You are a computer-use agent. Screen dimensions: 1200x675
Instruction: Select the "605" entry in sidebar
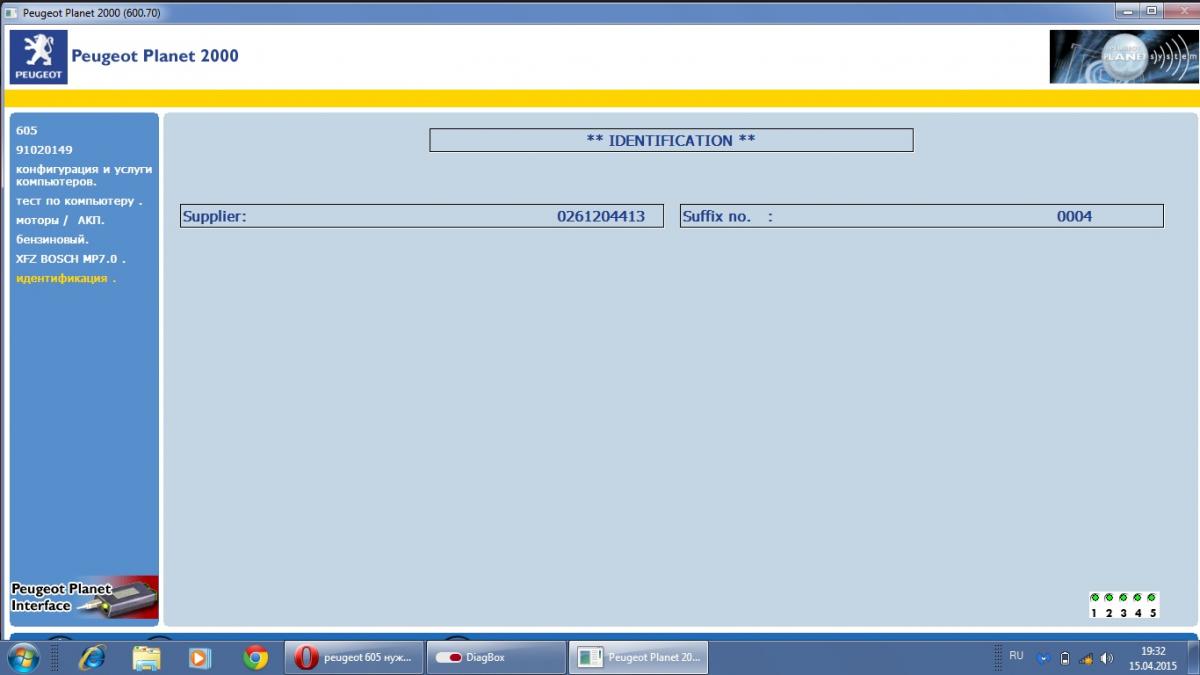[x=27, y=131]
